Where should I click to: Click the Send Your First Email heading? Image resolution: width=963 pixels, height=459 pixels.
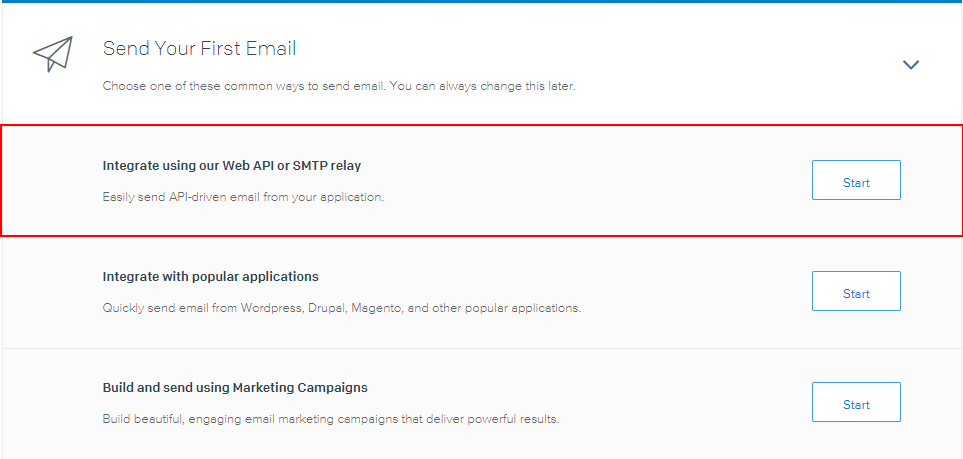tap(199, 48)
